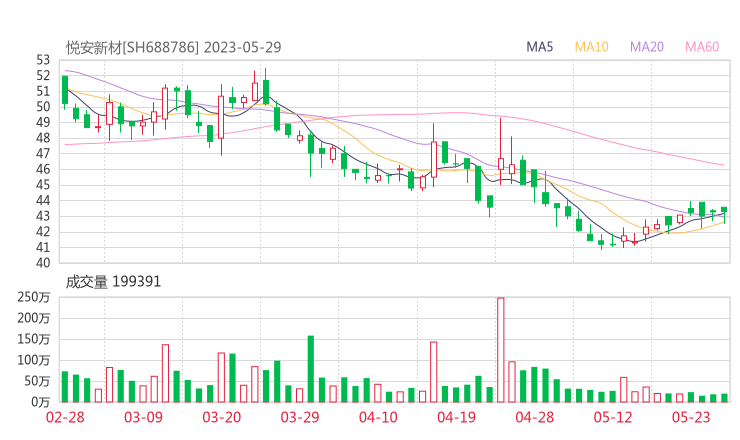Click the tallest green volume bar near 03-29
Screen dimensions: 740x440
point(311,369)
